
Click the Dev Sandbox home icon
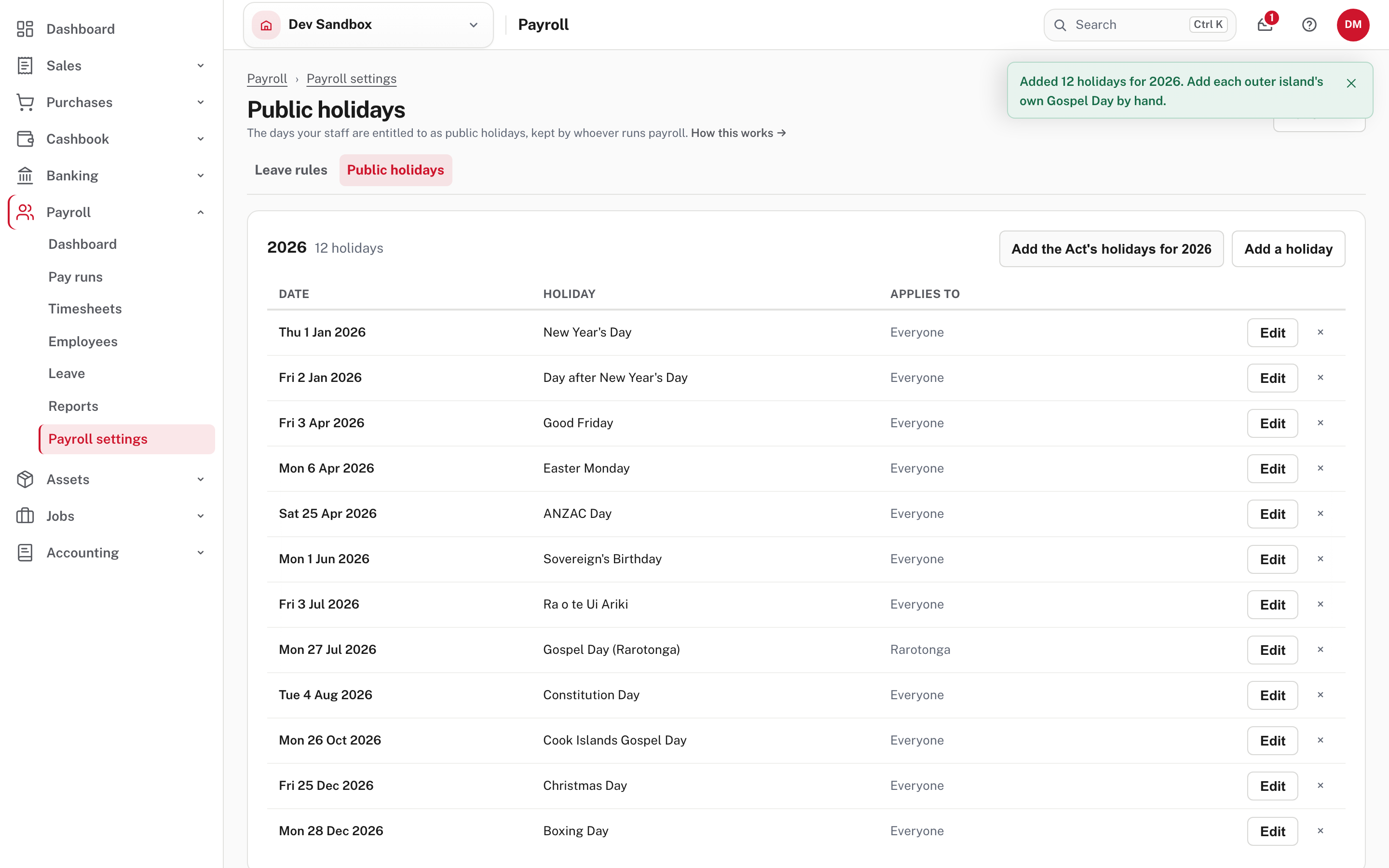point(266,25)
